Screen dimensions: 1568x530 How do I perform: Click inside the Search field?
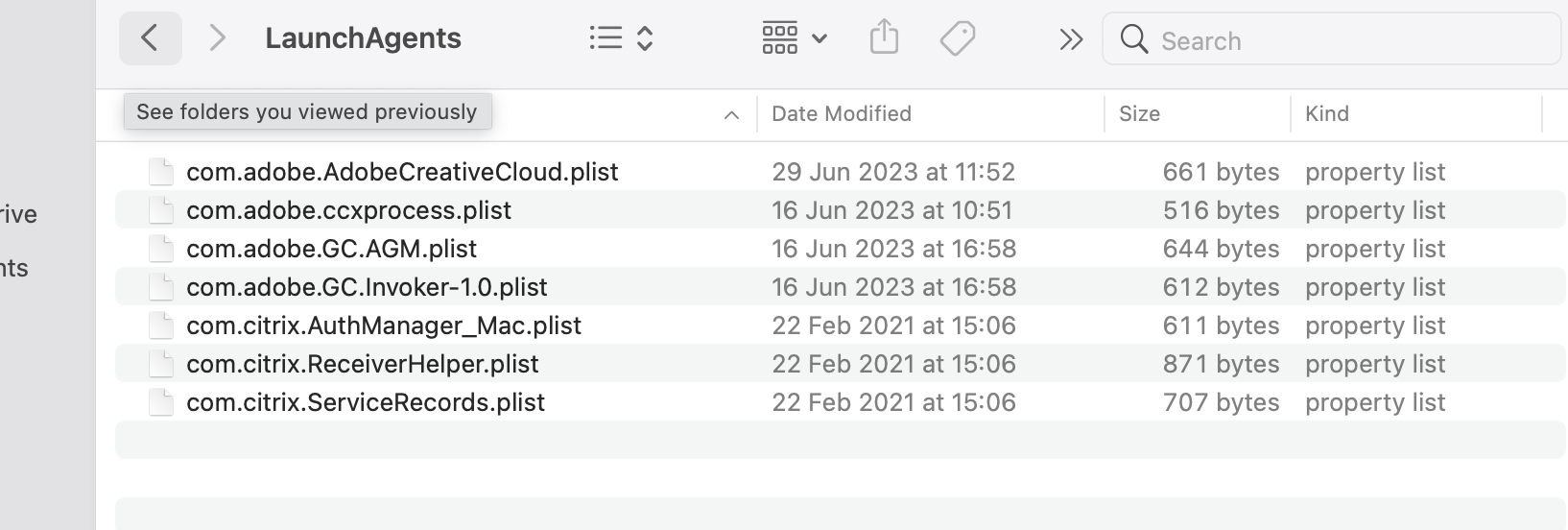pyautogui.click(x=1343, y=40)
